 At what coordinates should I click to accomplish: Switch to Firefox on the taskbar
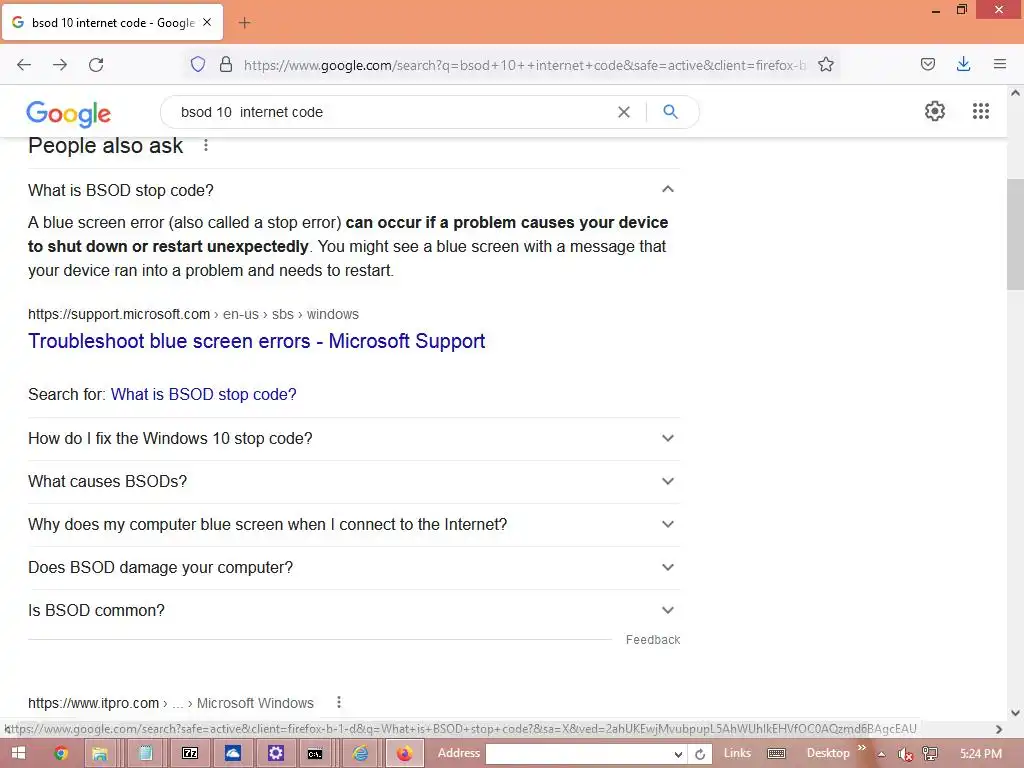pos(404,753)
